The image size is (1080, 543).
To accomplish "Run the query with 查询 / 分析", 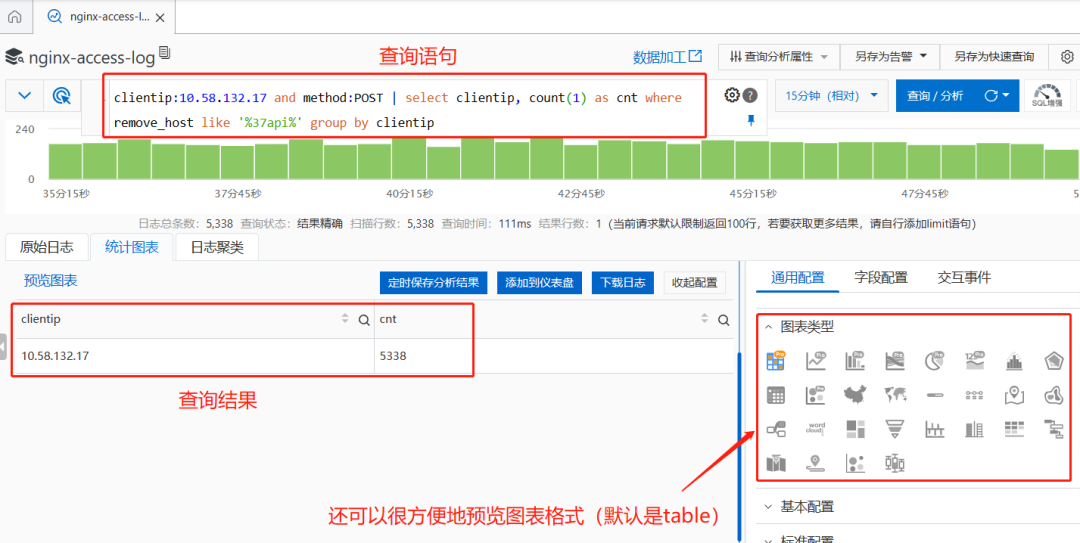I will tap(935, 96).
